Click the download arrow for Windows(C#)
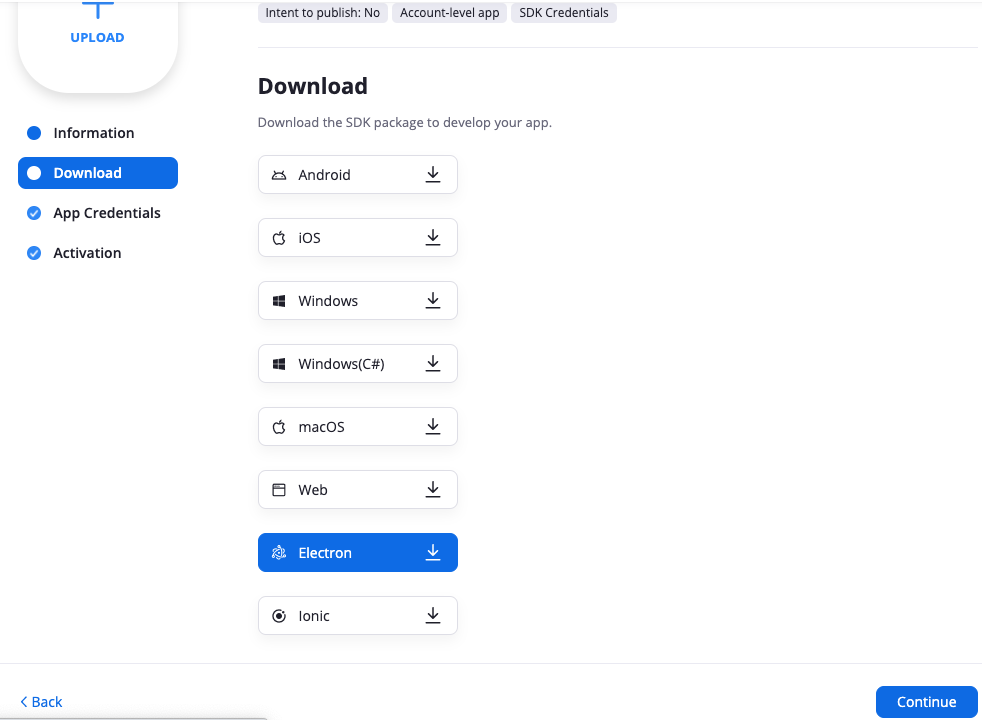 click(x=433, y=364)
